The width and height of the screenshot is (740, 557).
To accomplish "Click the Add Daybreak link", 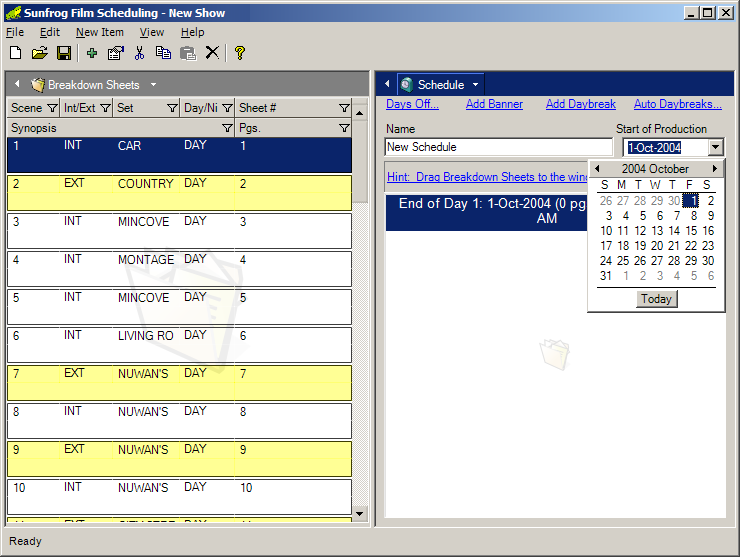I will [580, 104].
